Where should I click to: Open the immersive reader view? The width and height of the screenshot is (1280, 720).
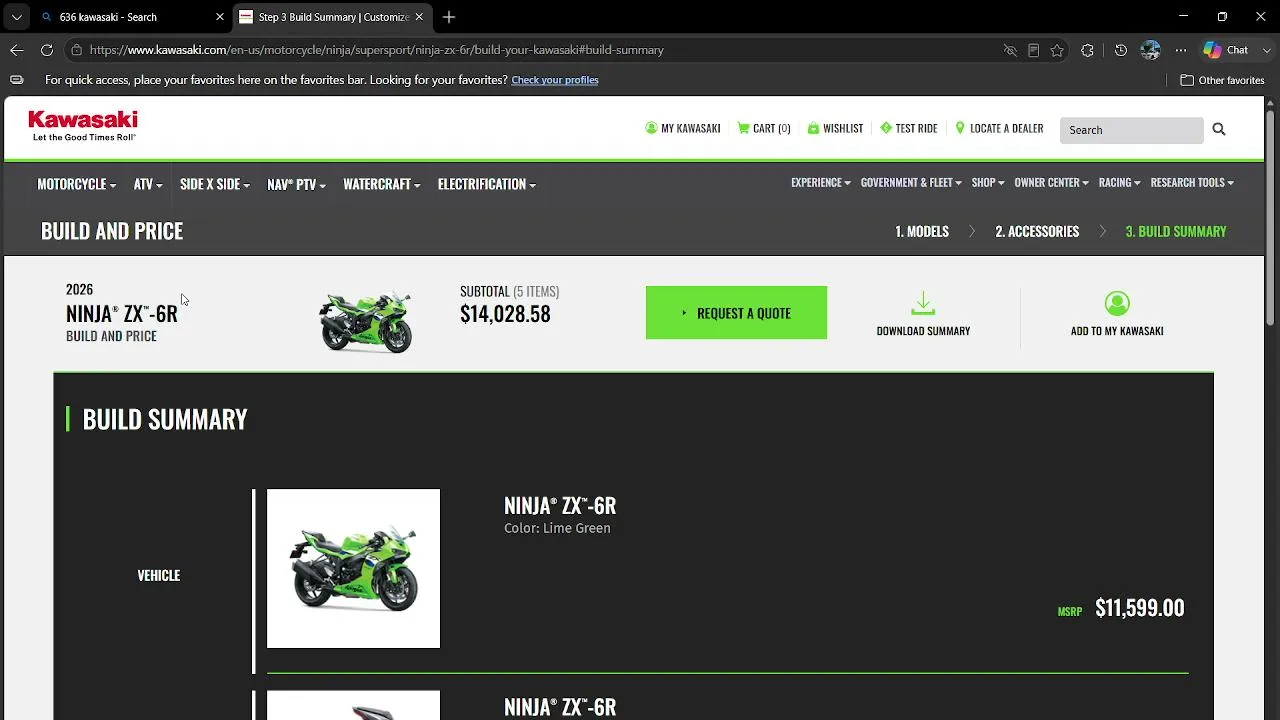(x=1033, y=50)
